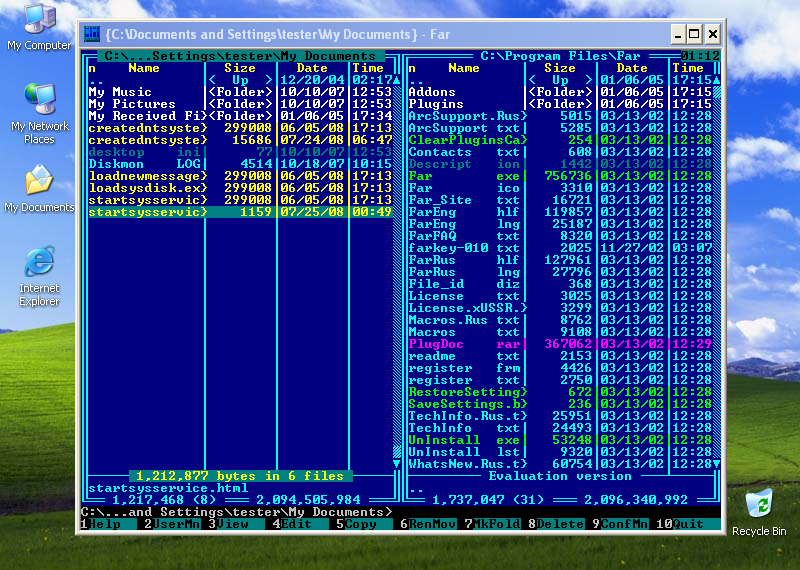Screen dimensions: 800x570
Task: Select the Descript ion file row
Action: point(560,164)
